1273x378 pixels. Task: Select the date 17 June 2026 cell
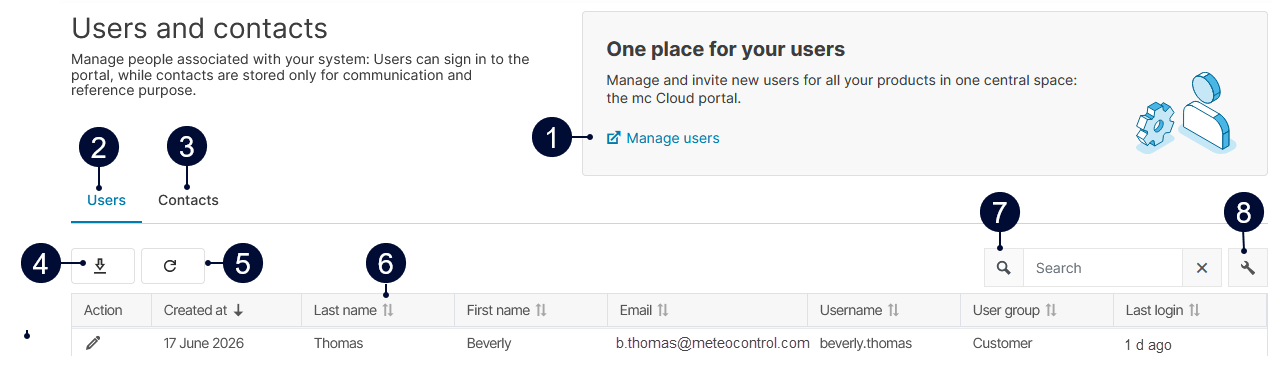click(204, 343)
